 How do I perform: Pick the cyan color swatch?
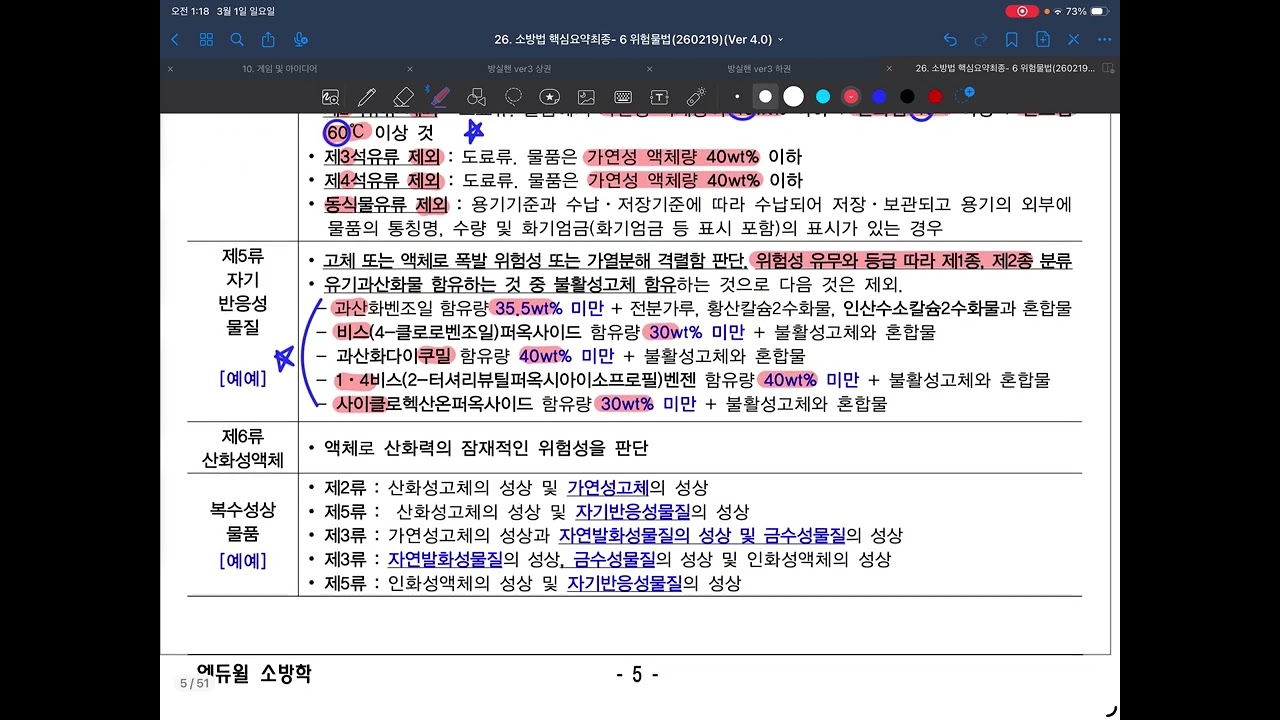coord(823,97)
